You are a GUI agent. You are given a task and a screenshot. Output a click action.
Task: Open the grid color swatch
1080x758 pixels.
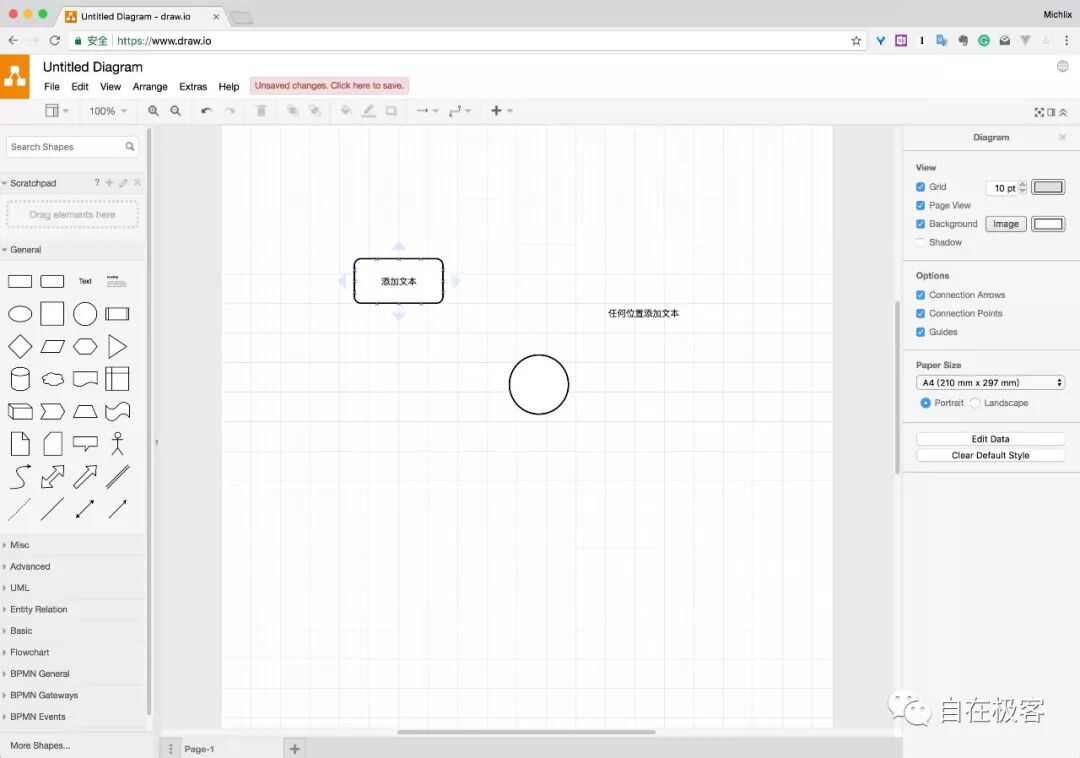click(1048, 187)
